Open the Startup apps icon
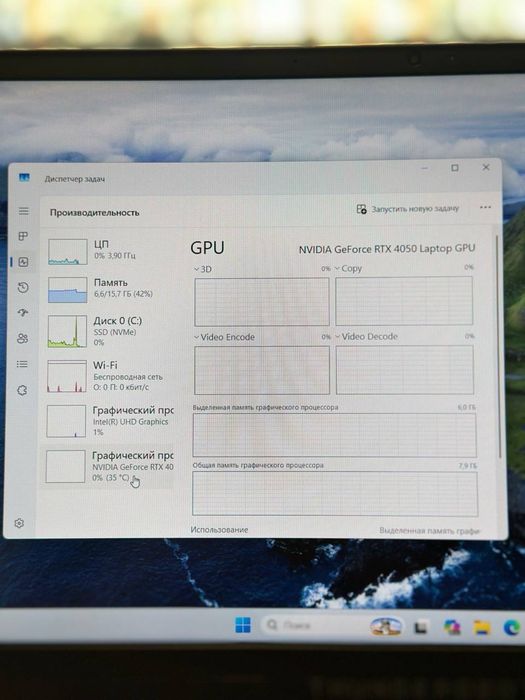Screen dimensions: 525x700 [x=23, y=312]
